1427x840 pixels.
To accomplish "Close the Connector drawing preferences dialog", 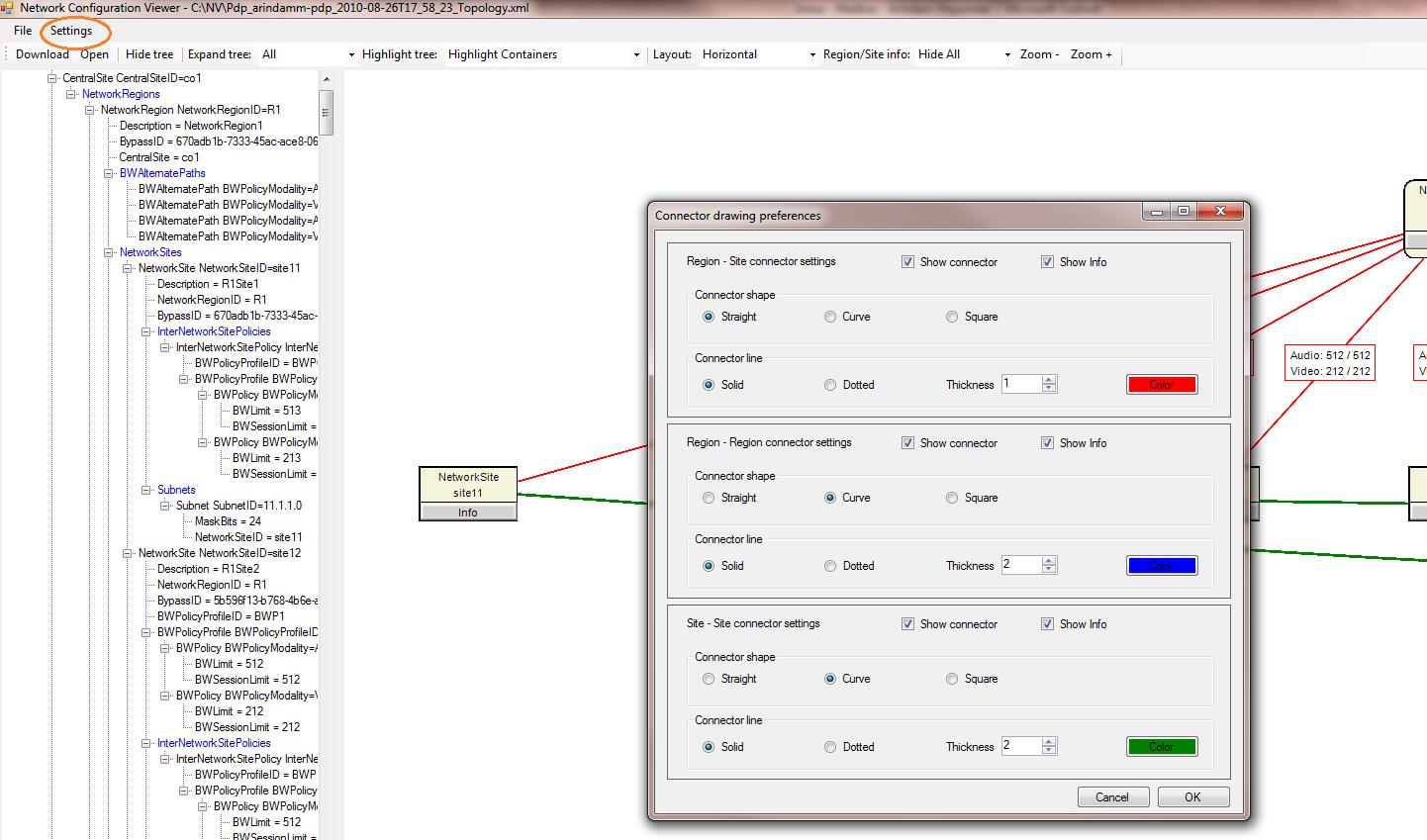I will [x=1220, y=211].
